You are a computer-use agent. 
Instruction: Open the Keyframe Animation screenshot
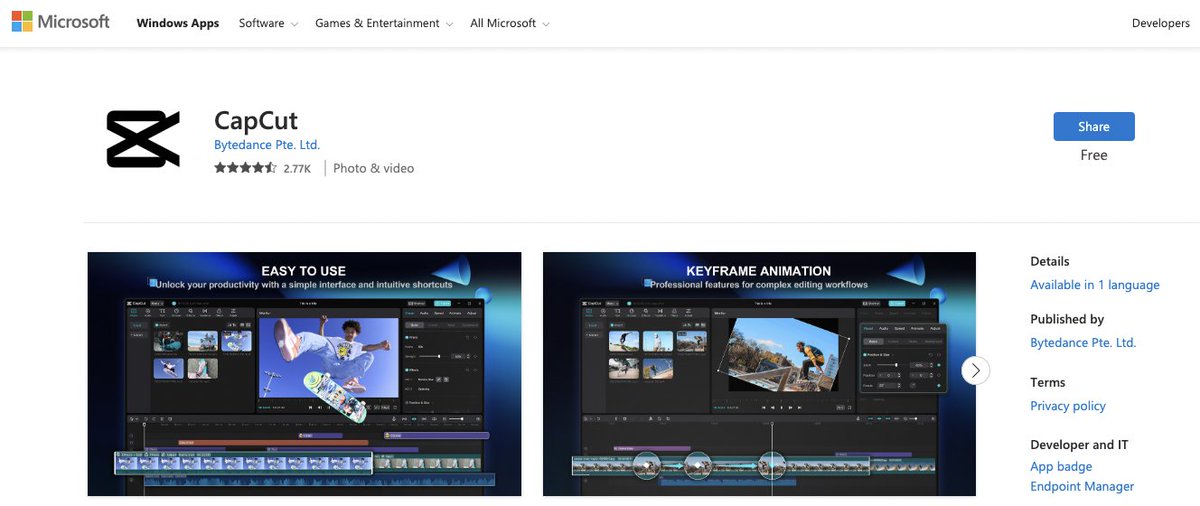coord(759,374)
